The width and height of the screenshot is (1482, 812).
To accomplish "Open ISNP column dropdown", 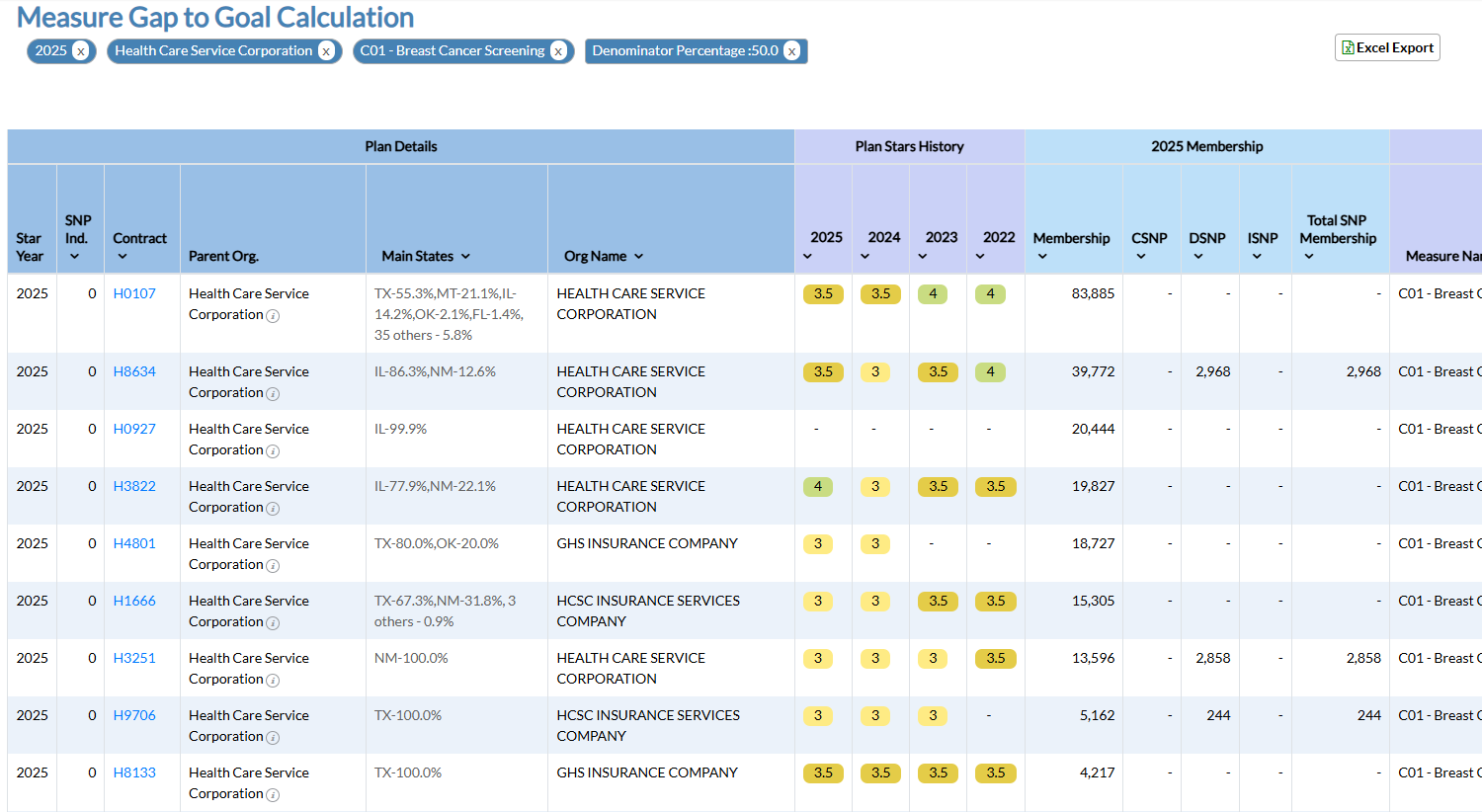I will click(x=1257, y=257).
